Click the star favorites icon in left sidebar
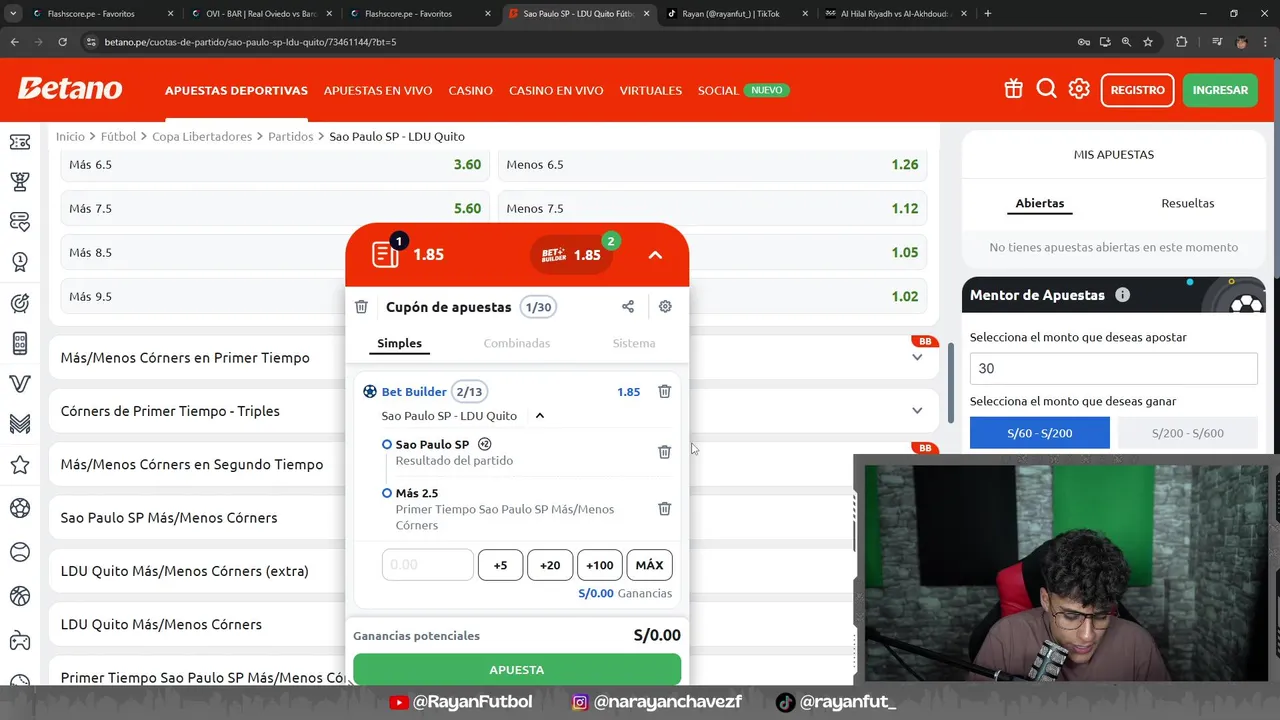The width and height of the screenshot is (1280, 720). pyautogui.click(x=20, y=464)
